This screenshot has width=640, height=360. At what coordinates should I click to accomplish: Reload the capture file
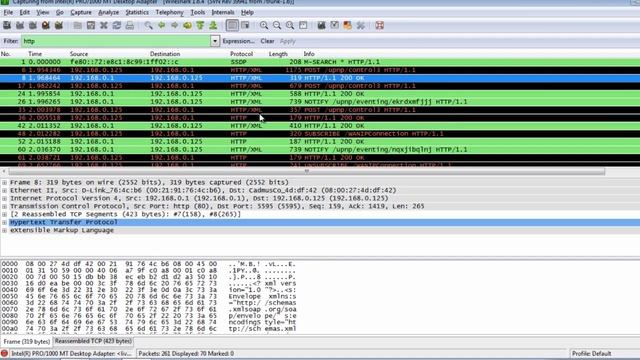[x=117, y=25]
